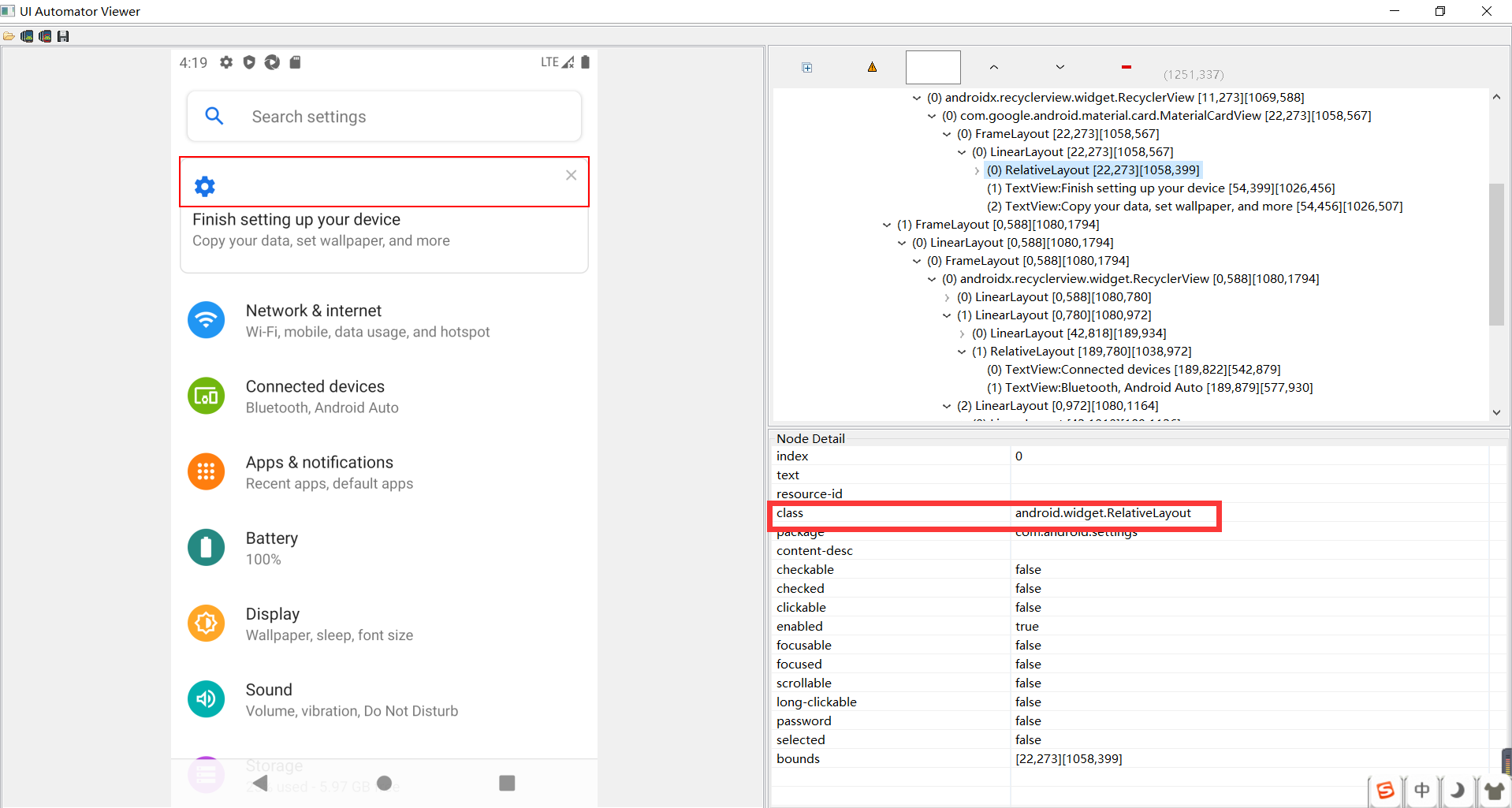The width and height of the screenshot is (1512, 808).
Task: Click the Android back navigation button
Action: click(x=260, y=783)
